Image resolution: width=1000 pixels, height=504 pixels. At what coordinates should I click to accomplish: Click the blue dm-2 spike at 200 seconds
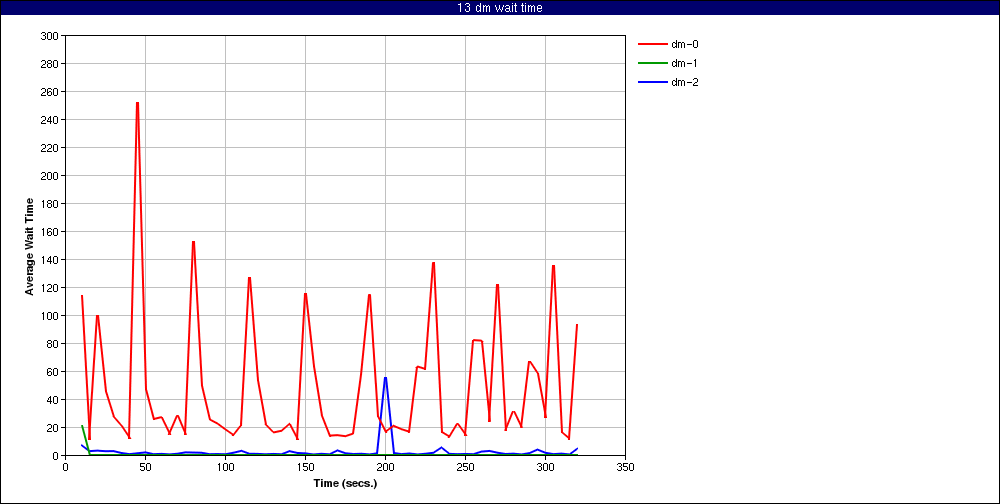(x=385, y=378)
